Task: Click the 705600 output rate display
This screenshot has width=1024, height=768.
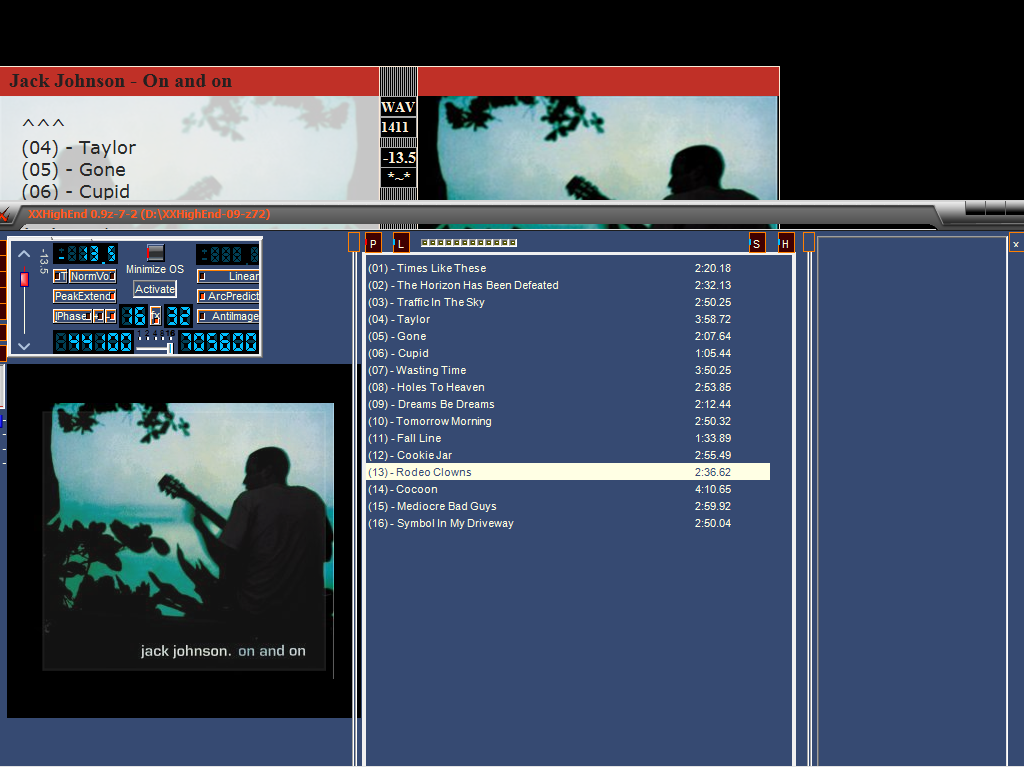Action: click(x=218, y=342)
